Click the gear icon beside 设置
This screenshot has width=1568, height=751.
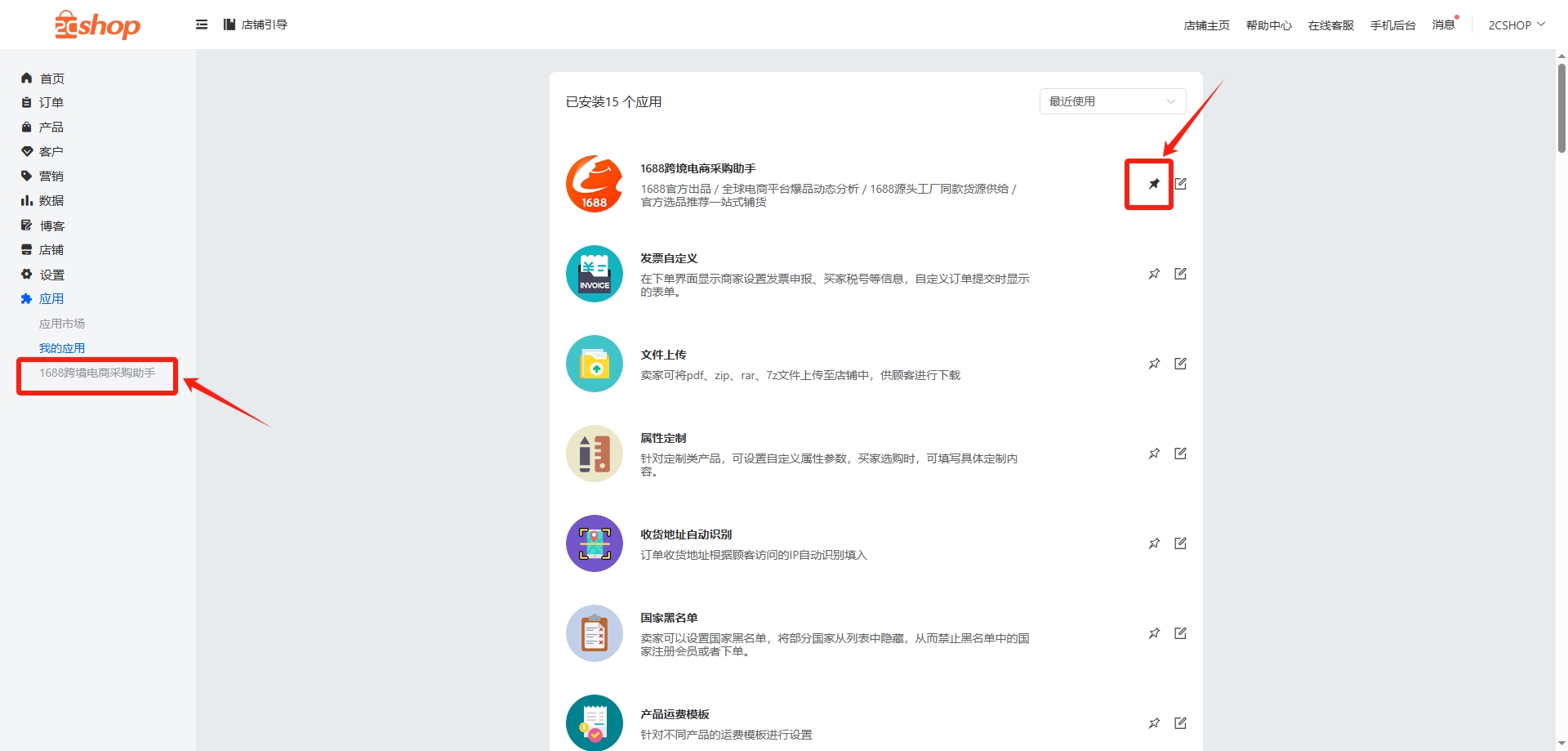pos(26,274)
